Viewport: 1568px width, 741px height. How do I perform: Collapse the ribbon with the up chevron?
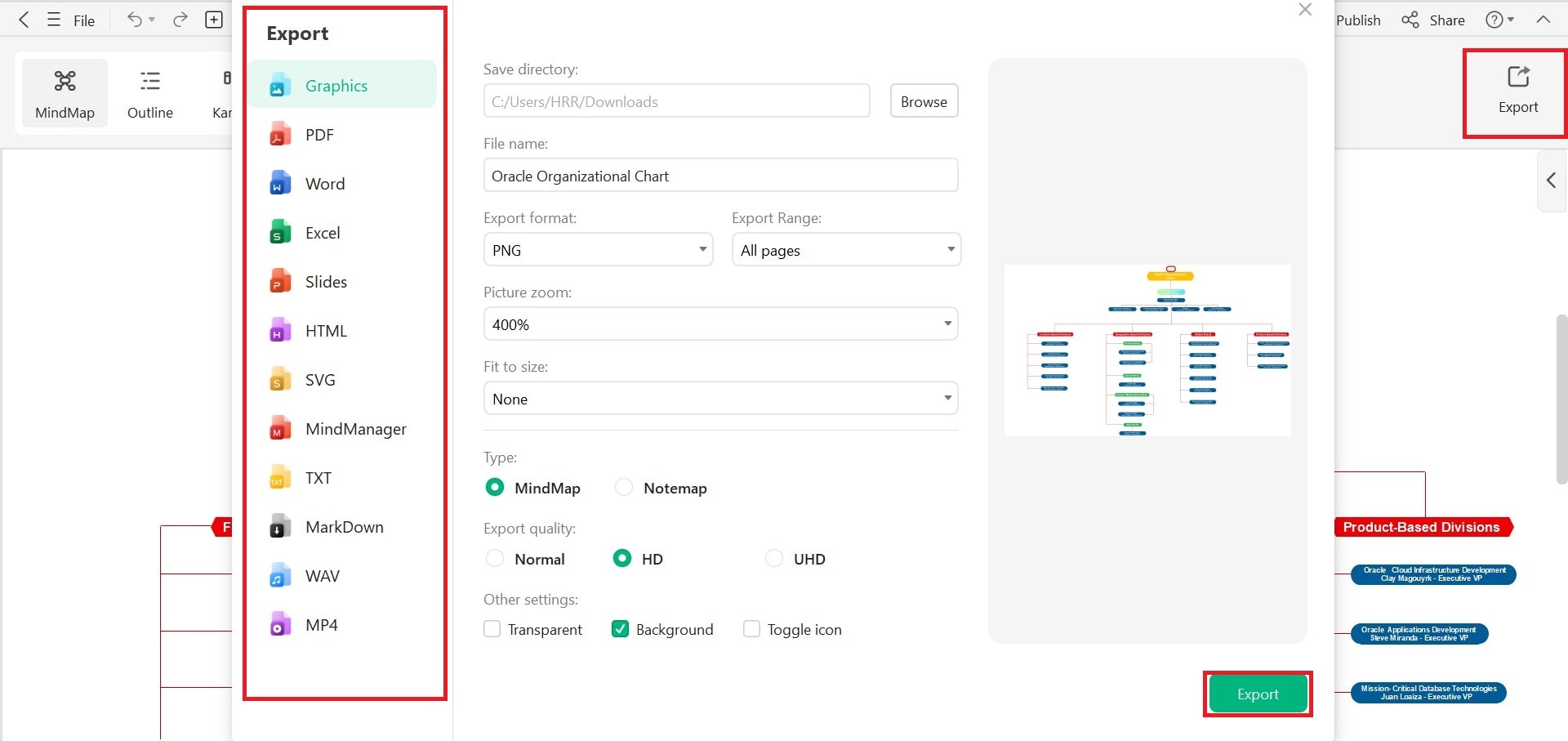(1543, 20)
